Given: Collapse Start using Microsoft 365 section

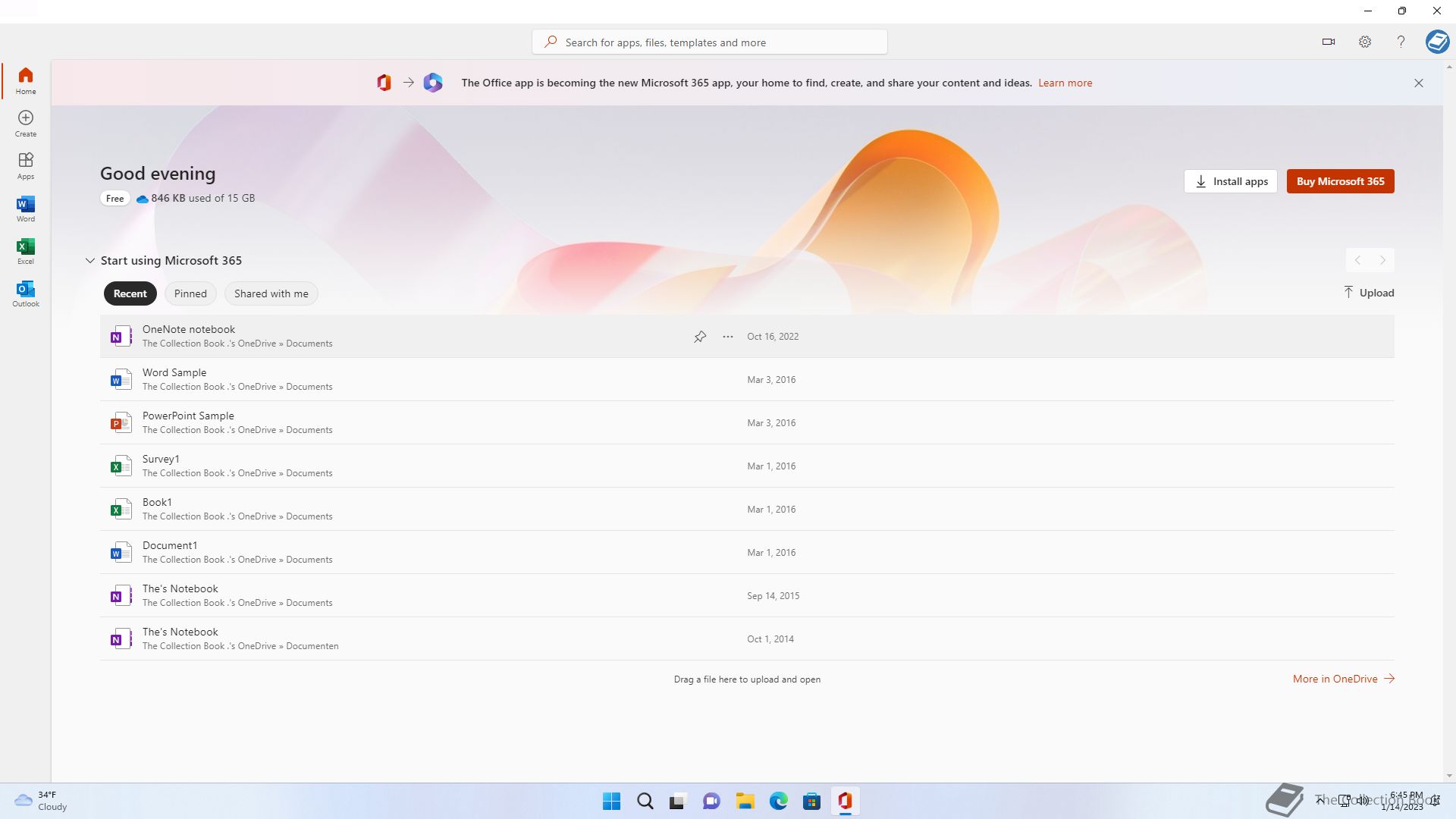Looking at the screenshot, I should pos(90,260).
